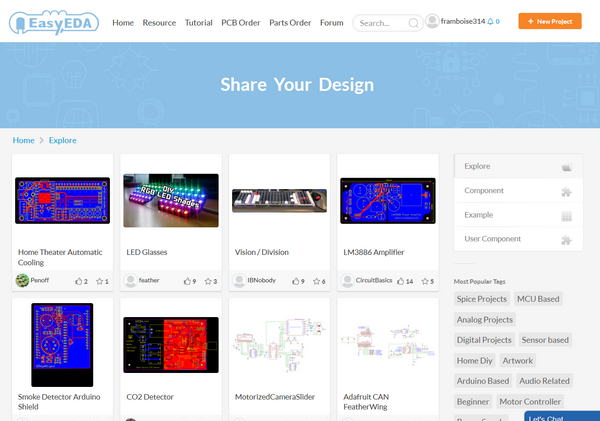
Task: Click the LED Glasses project title
Action: 147,252
